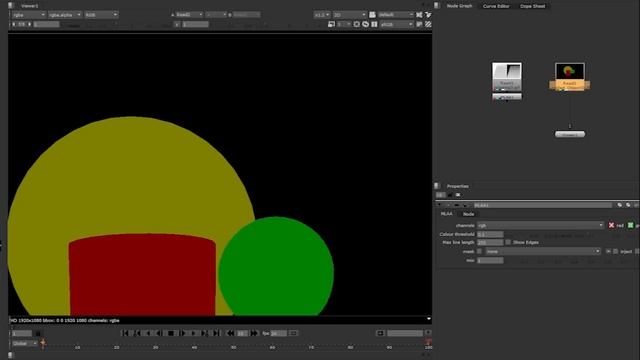Open the RGB display channel dropdown

pyautogui.click(x=101, y=15)
